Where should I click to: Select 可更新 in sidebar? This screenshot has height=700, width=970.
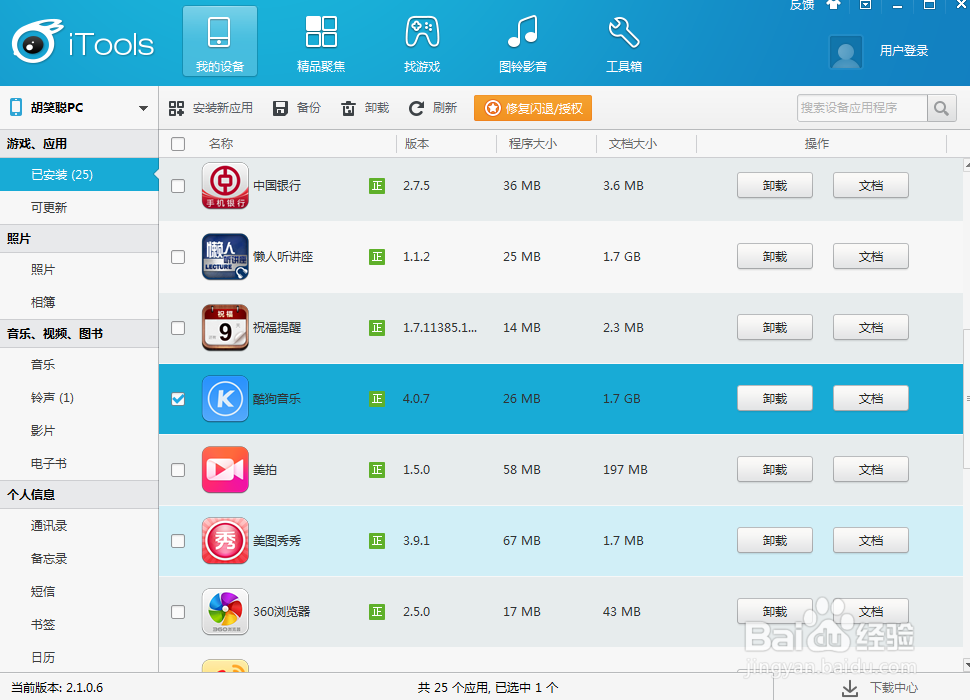(79, 208)
